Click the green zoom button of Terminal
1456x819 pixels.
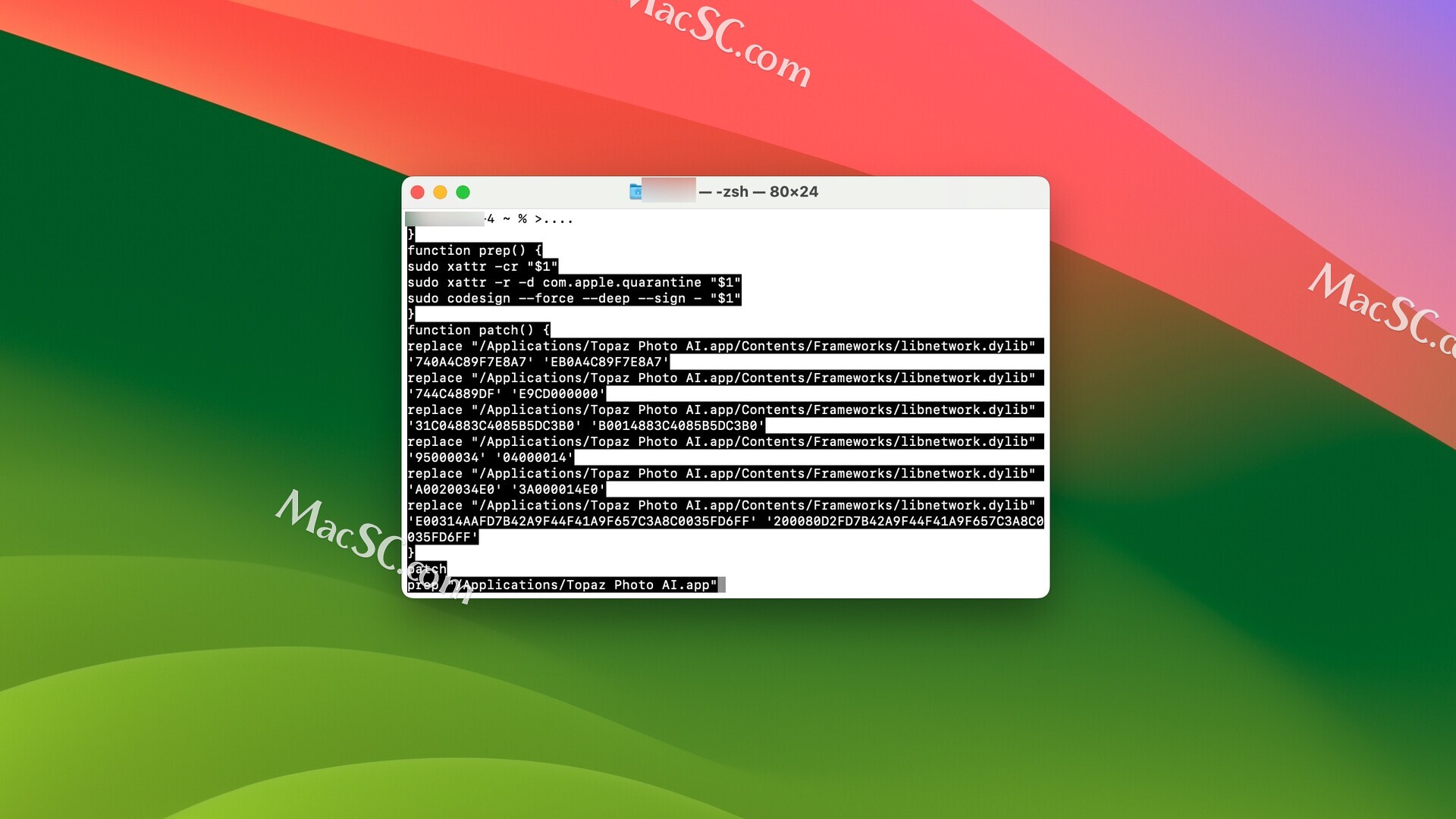tap(463, 193)
